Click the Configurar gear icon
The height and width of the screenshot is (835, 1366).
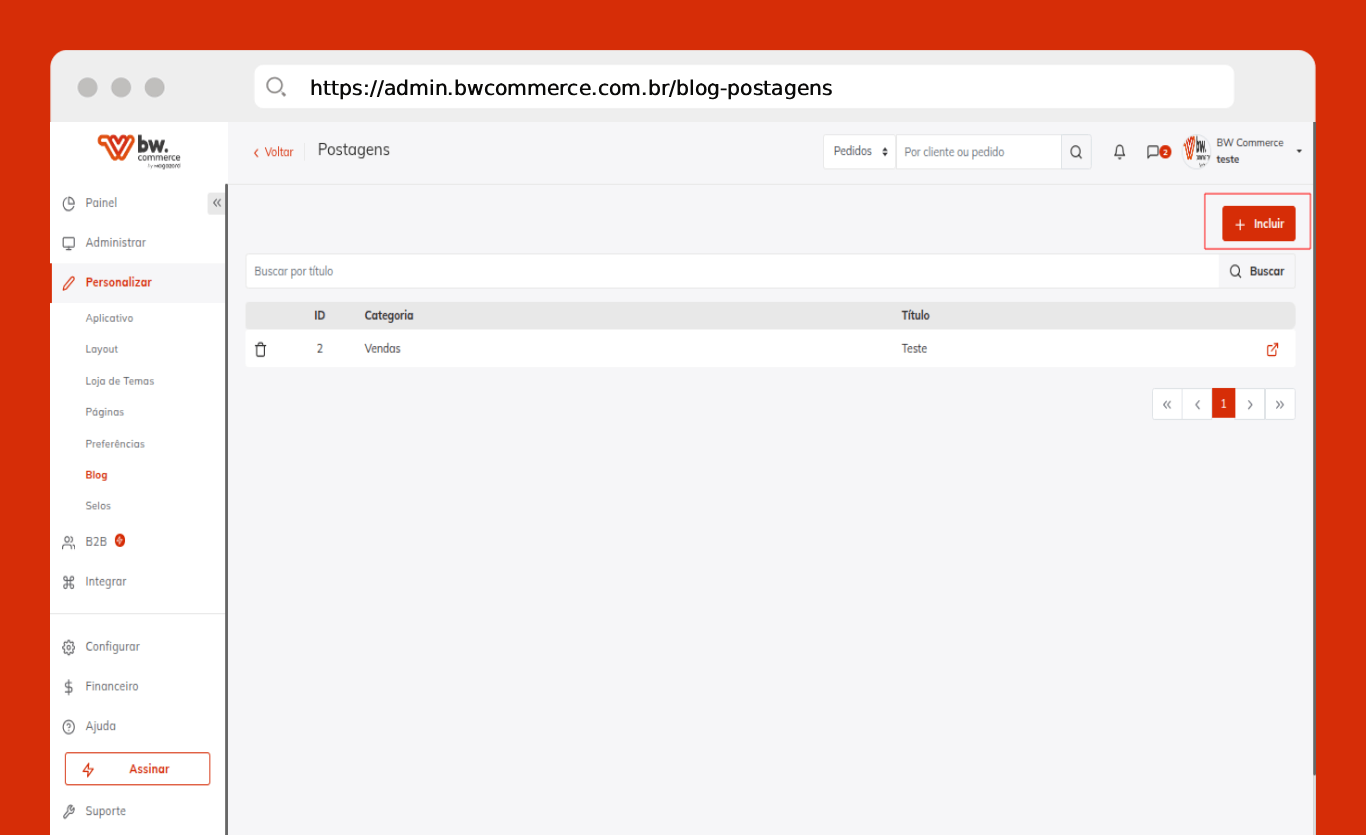coord(69,647)
